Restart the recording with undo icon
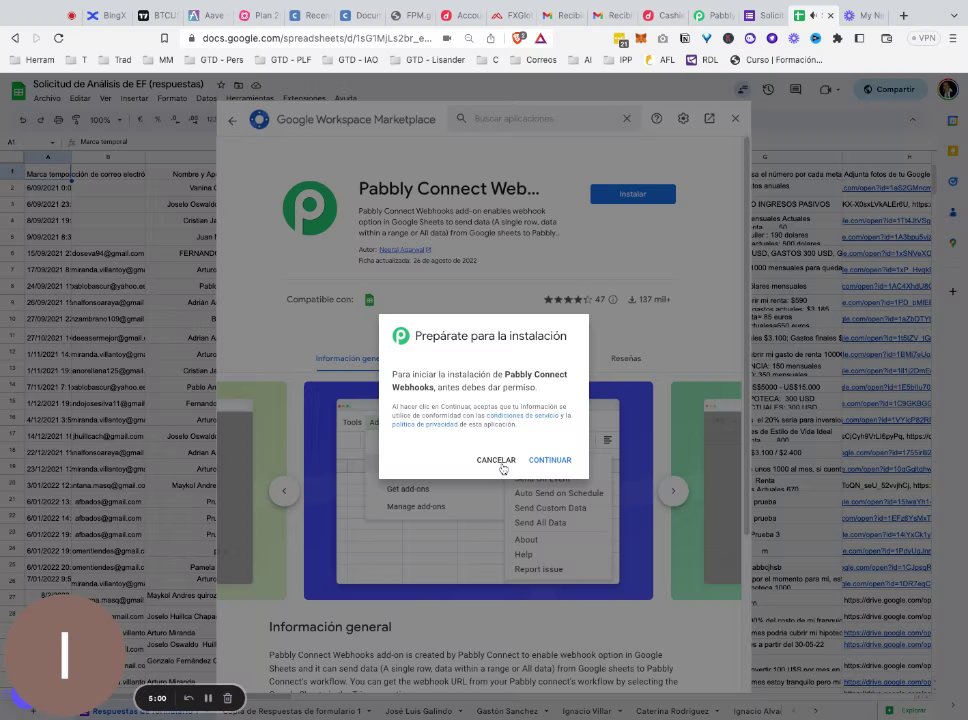968x720 pixels. 189,698
